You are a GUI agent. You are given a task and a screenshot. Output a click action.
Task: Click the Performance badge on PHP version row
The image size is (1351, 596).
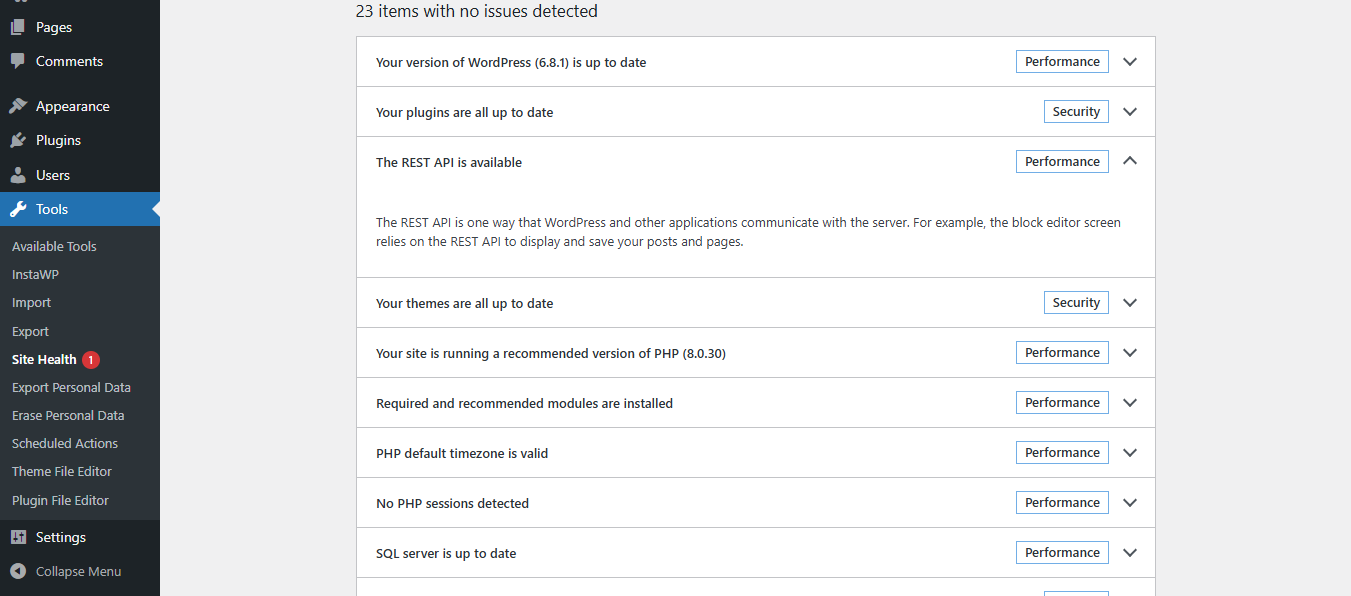pos(1062,352)
